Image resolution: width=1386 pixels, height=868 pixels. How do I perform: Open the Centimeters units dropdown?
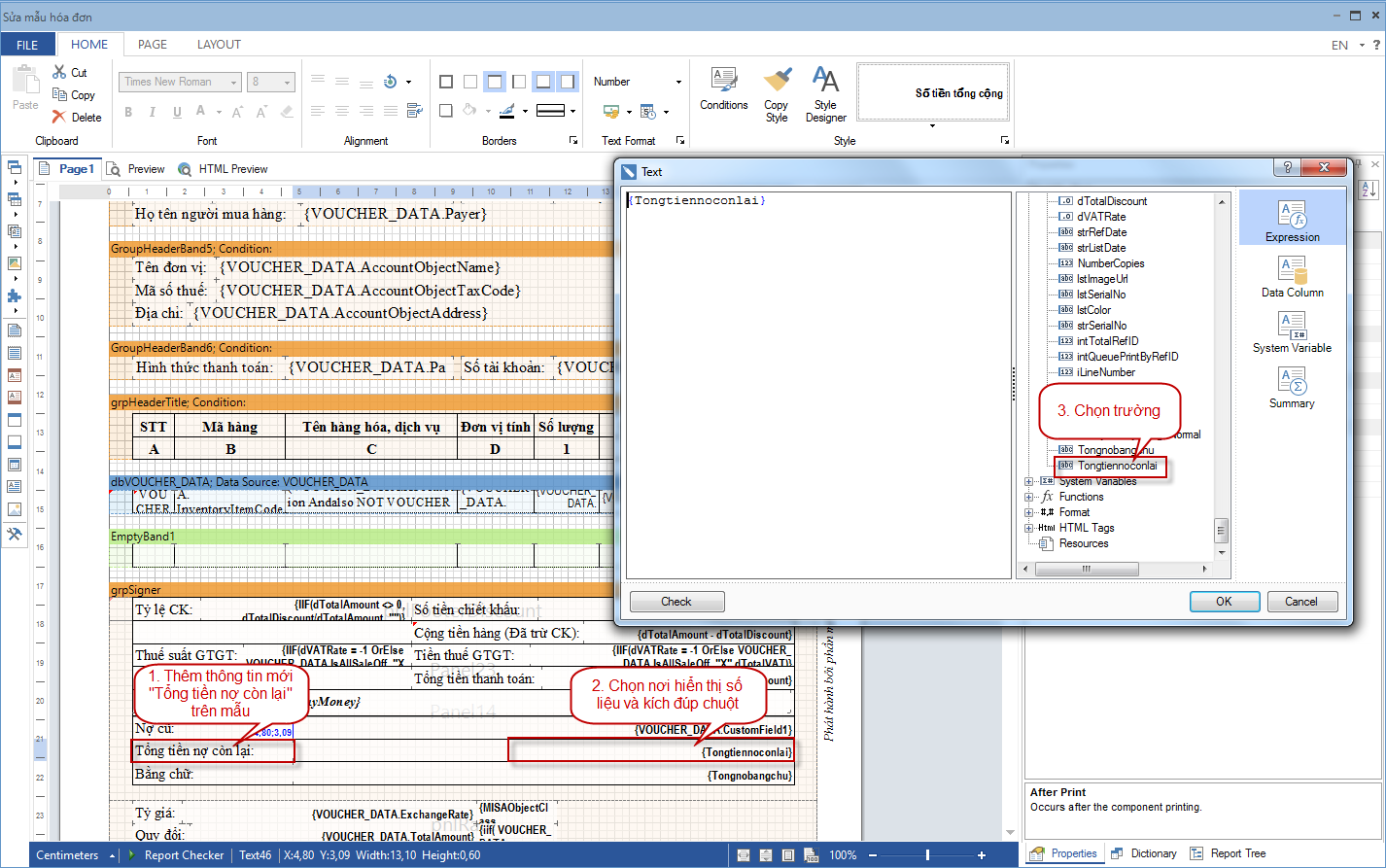(x=75, y=855)
